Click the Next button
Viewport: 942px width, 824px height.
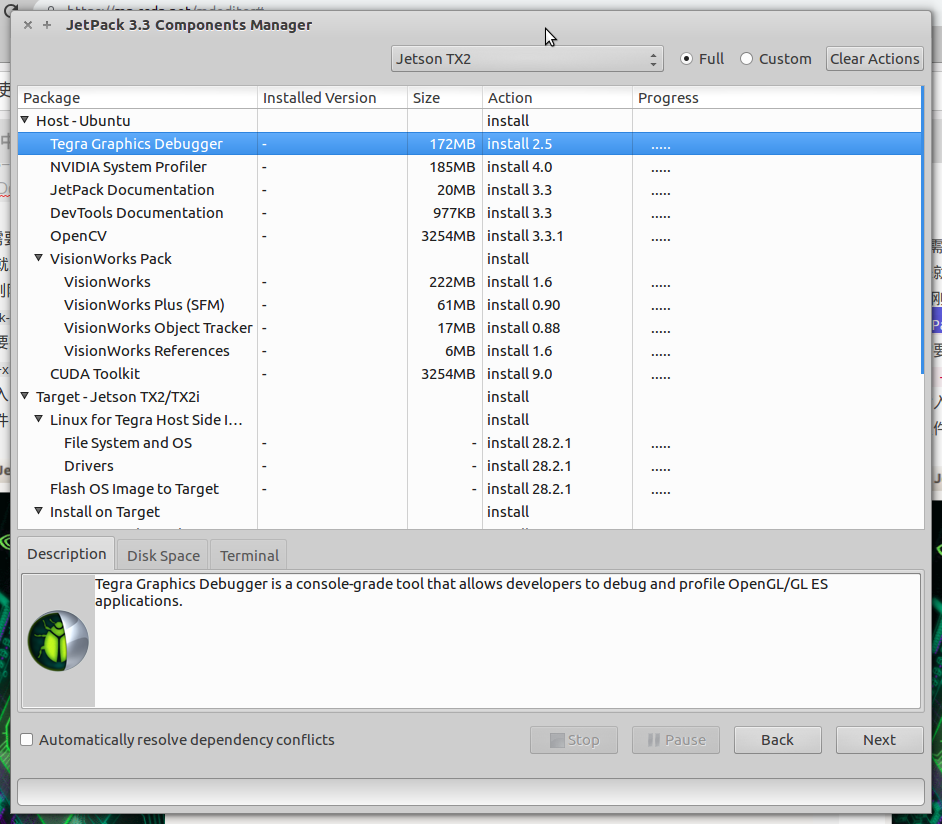880,740
